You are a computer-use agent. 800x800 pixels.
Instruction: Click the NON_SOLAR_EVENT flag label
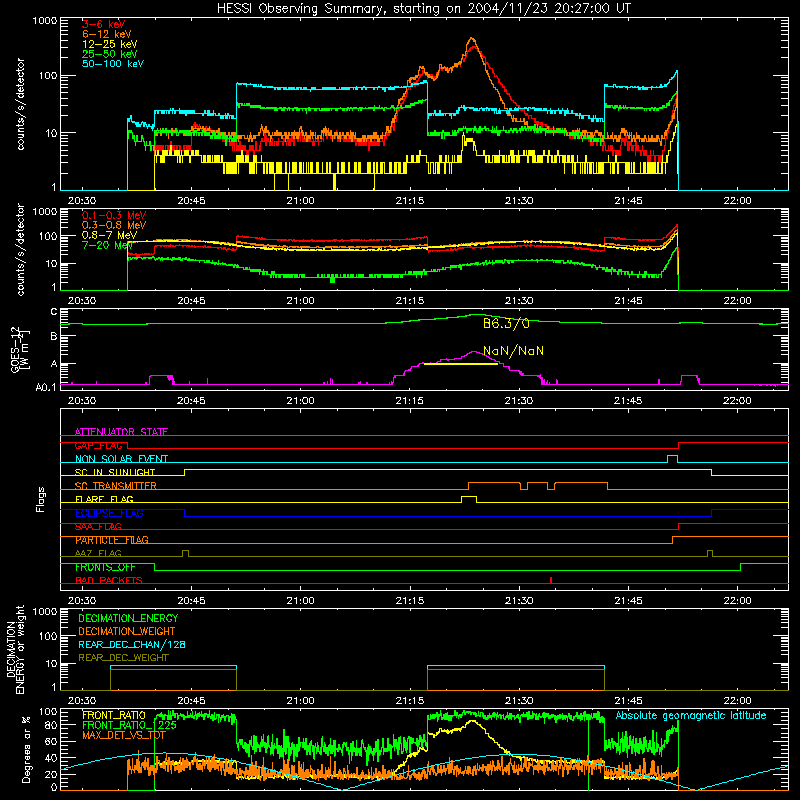point(121,459)
